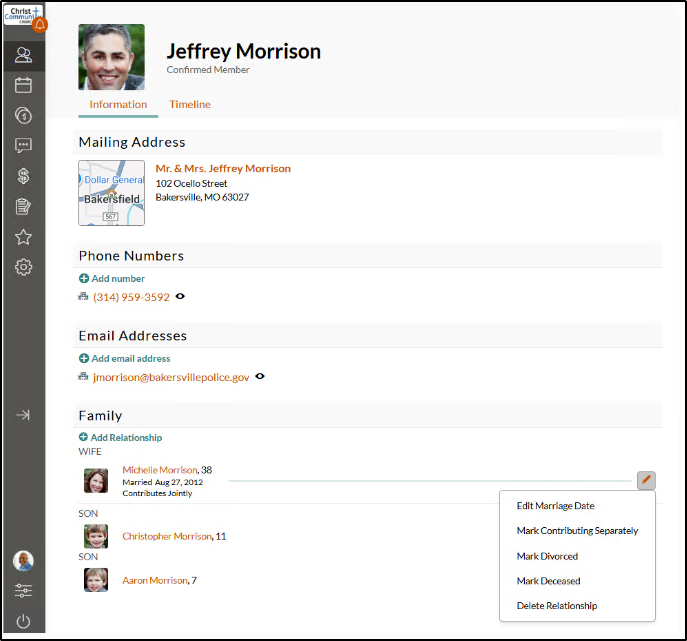Click the star favorites sidebar icon
Image resolution: width=687 pixels, height=641 pixels.
pos(24,237)
